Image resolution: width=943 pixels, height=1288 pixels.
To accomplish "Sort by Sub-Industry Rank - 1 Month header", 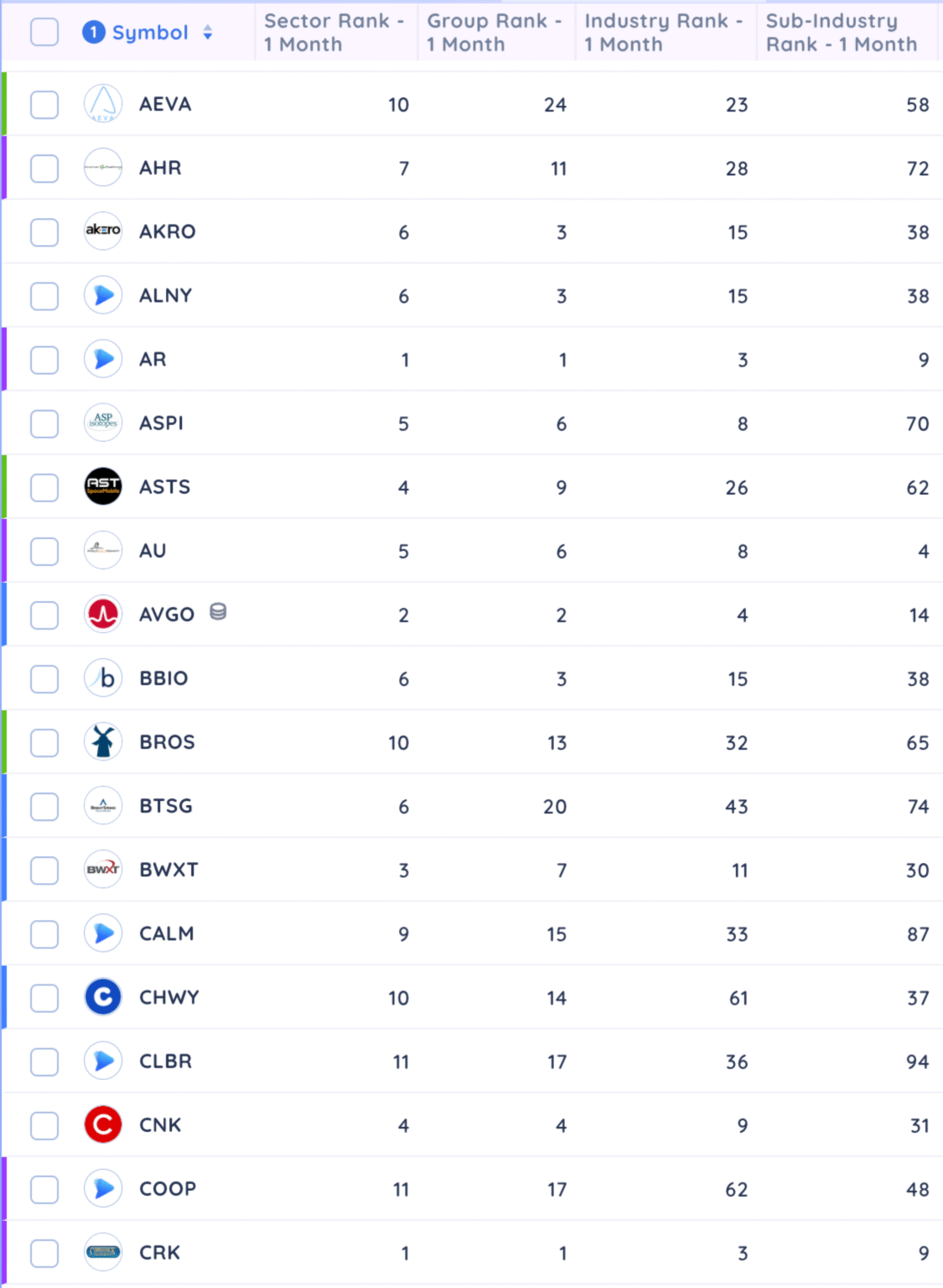I will [841, 33].
